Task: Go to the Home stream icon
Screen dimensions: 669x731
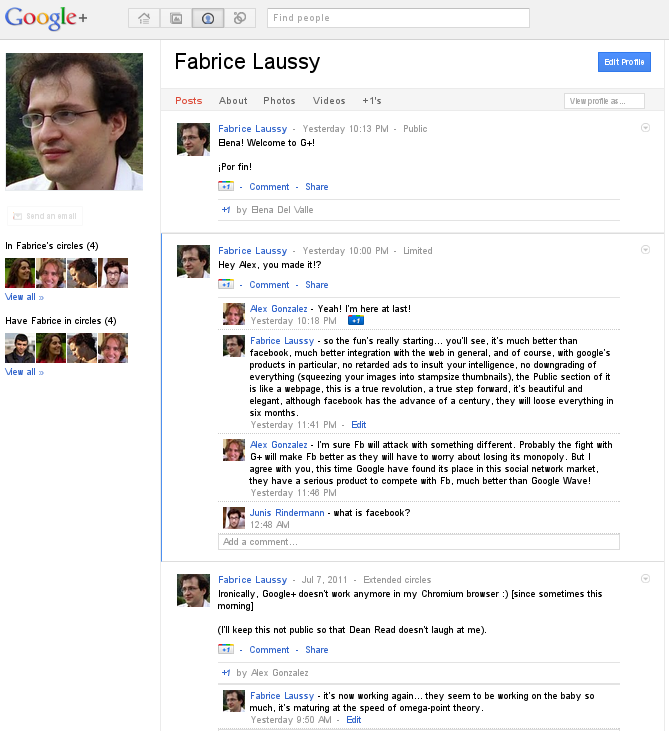Action: pyautogui.click(x=144, y=18)
